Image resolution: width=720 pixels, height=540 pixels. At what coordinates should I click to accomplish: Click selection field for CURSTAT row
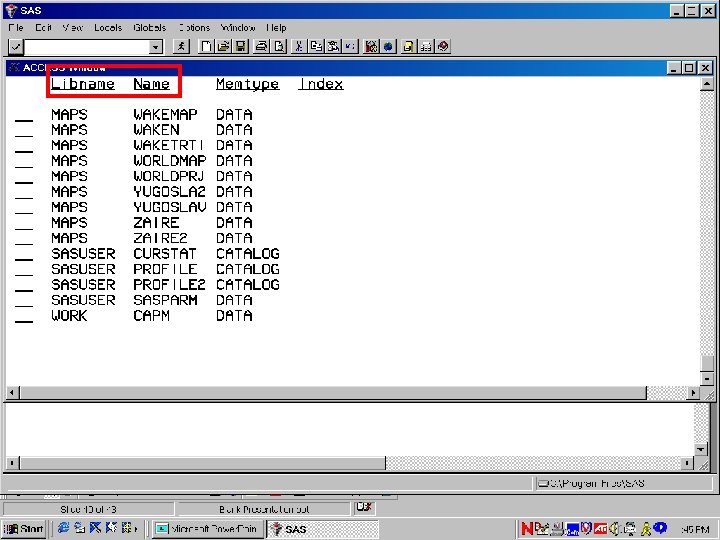click(x=24, y=256)
